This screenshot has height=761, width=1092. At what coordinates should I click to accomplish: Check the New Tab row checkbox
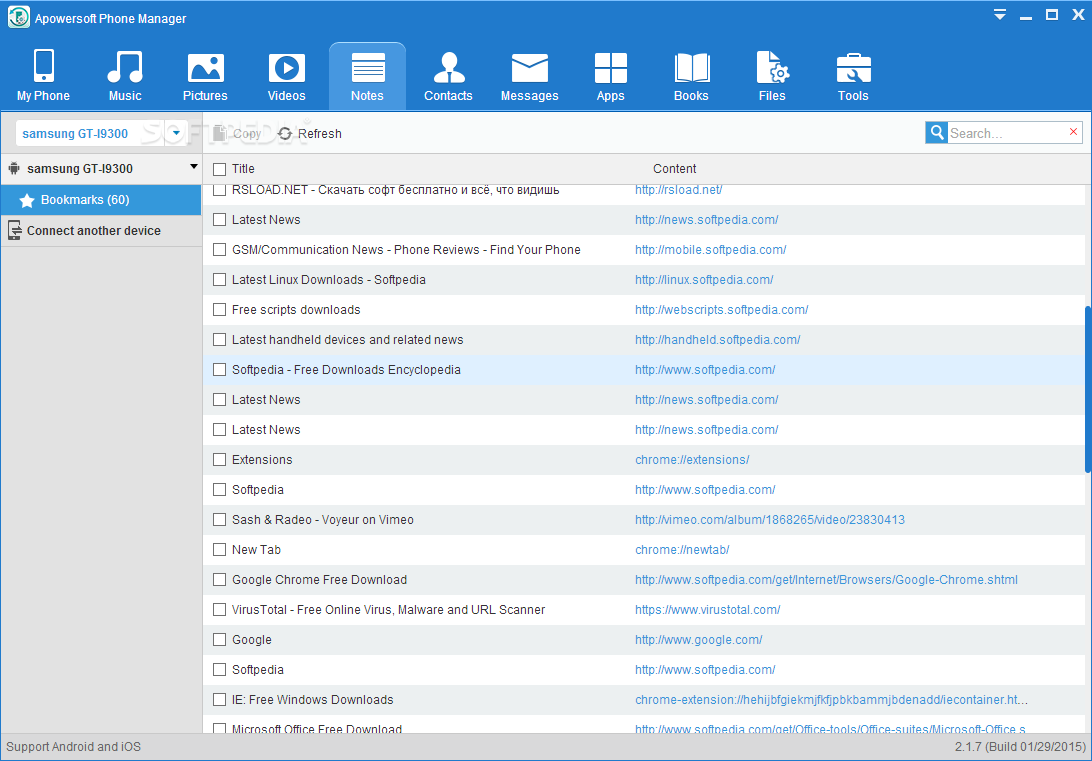tap(219, 549)
